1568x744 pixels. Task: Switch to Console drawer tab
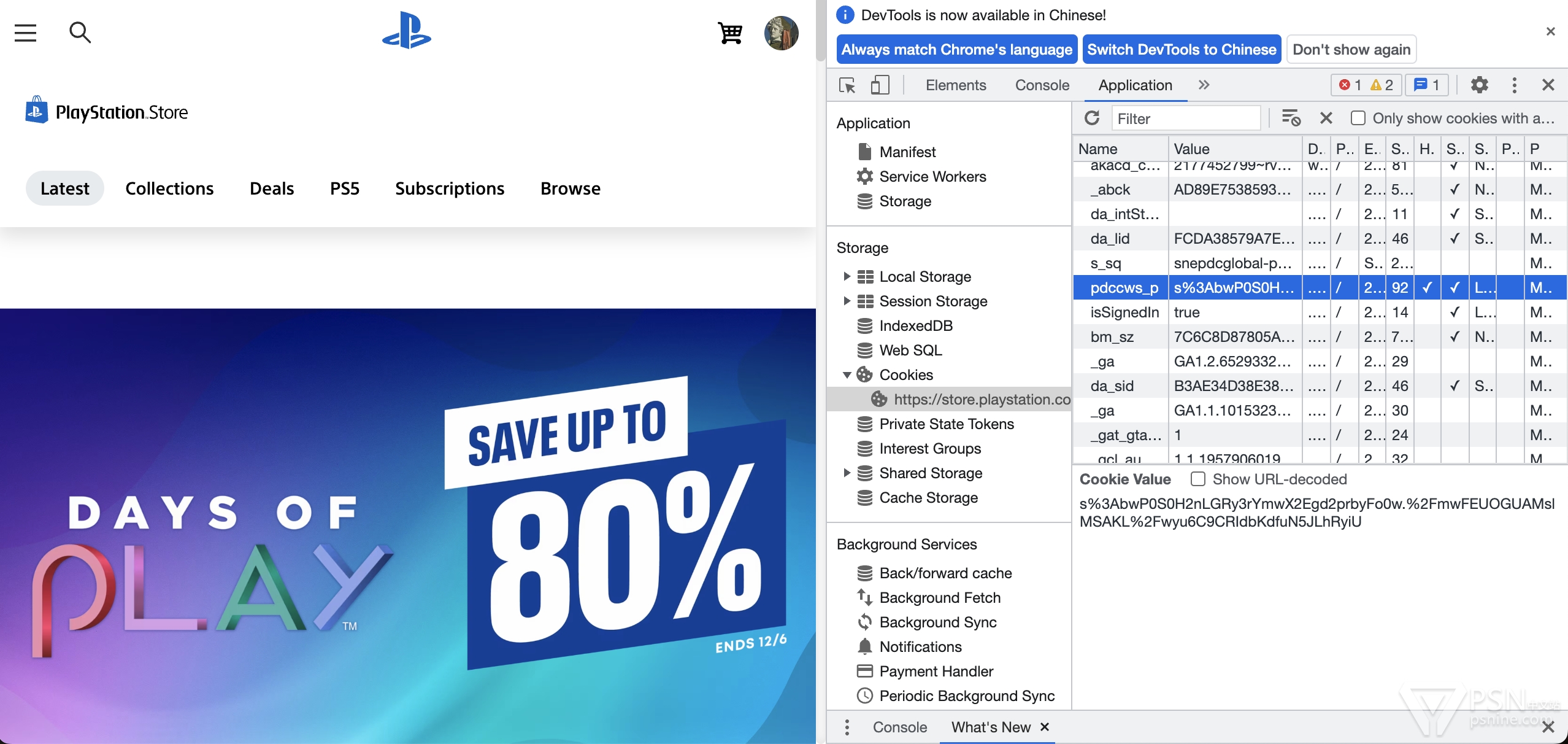[899, 727]
